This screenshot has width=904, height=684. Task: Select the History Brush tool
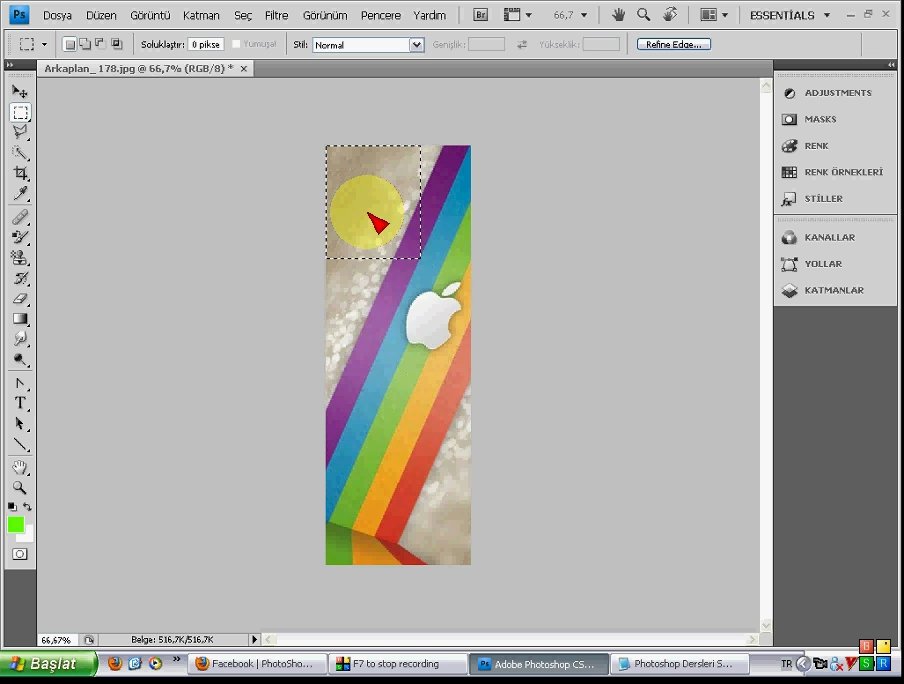point(20,278)
